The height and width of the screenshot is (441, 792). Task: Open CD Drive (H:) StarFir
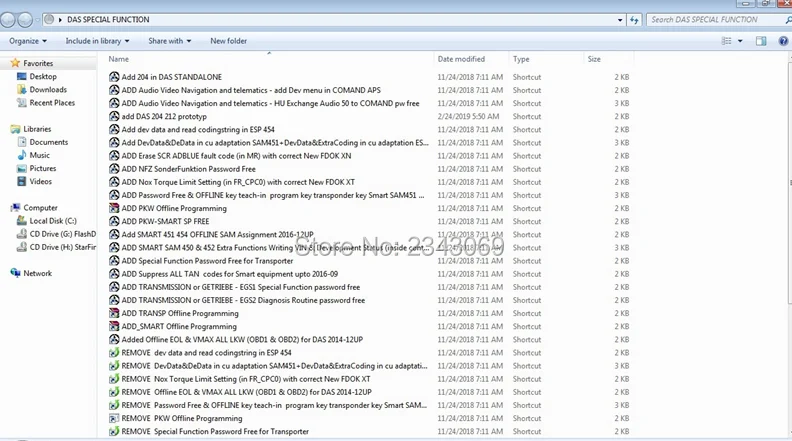(x=63, y=247)
